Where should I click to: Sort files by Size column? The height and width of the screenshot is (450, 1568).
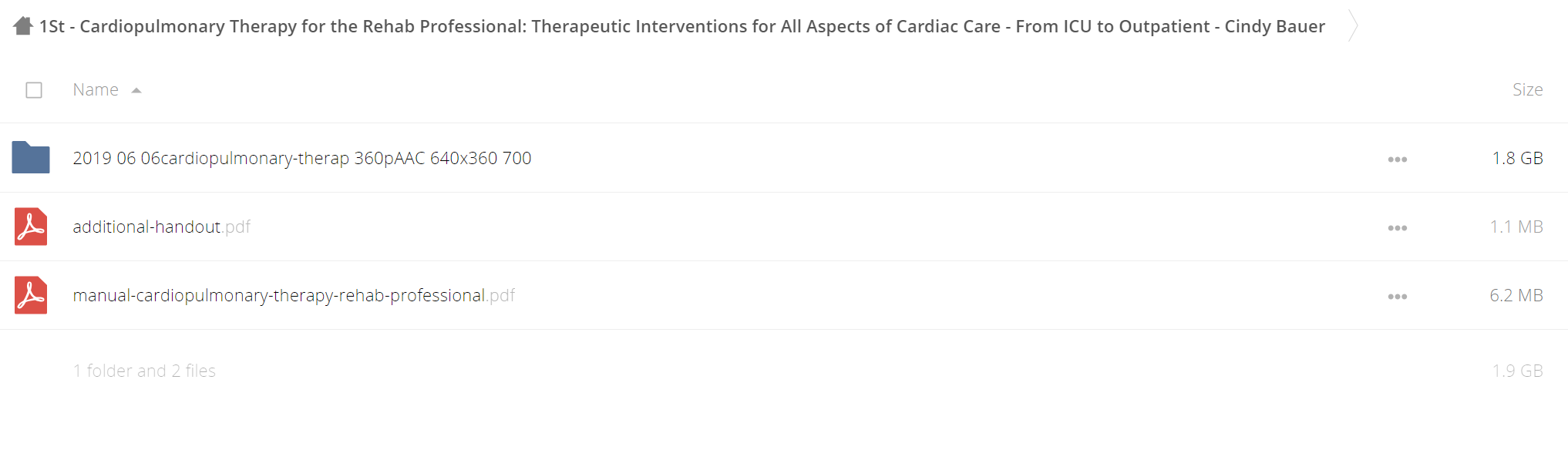click(1527, 89)
